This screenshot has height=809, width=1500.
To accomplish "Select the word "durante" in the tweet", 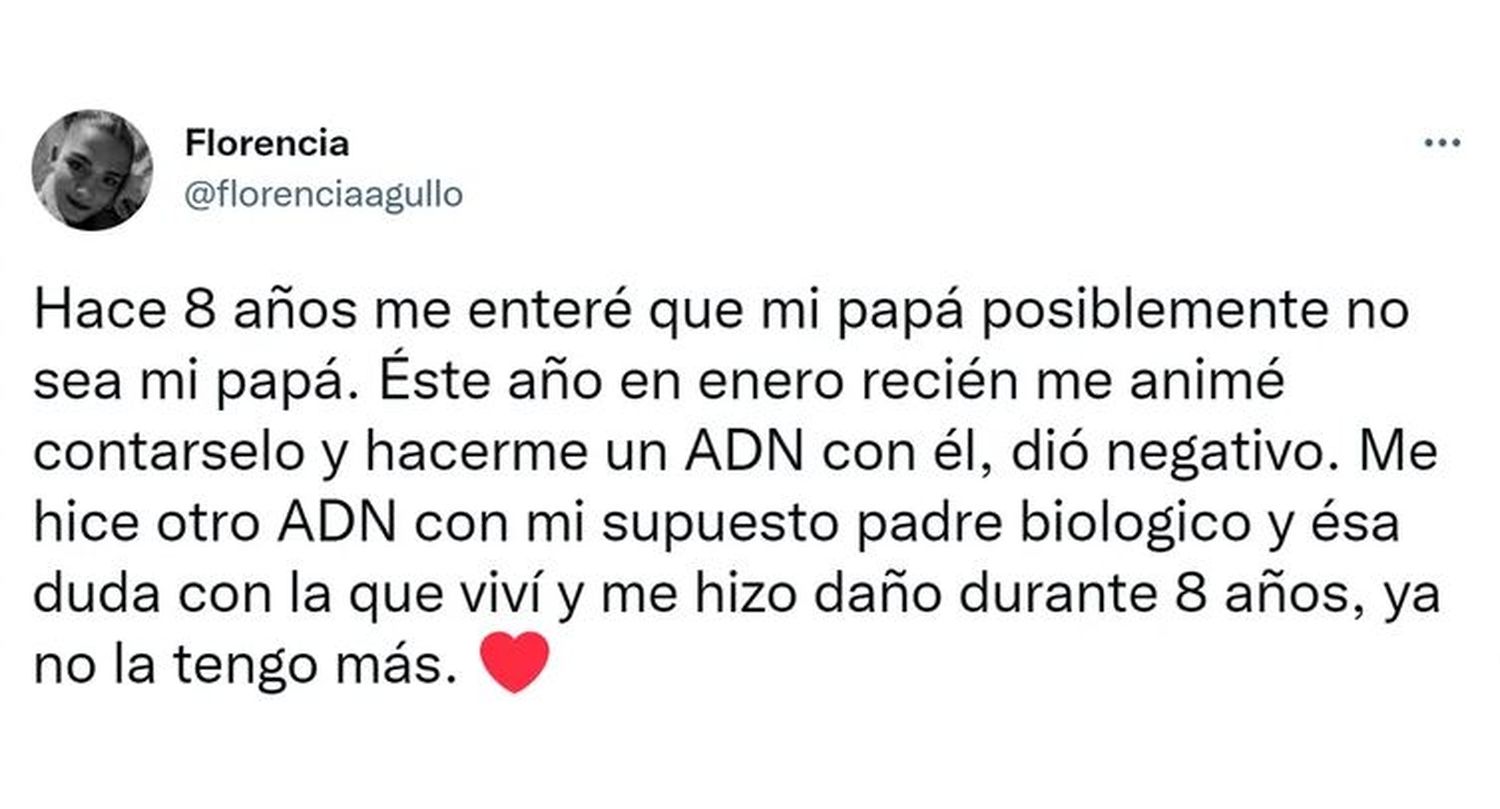I will click(x=1027, y=596).
